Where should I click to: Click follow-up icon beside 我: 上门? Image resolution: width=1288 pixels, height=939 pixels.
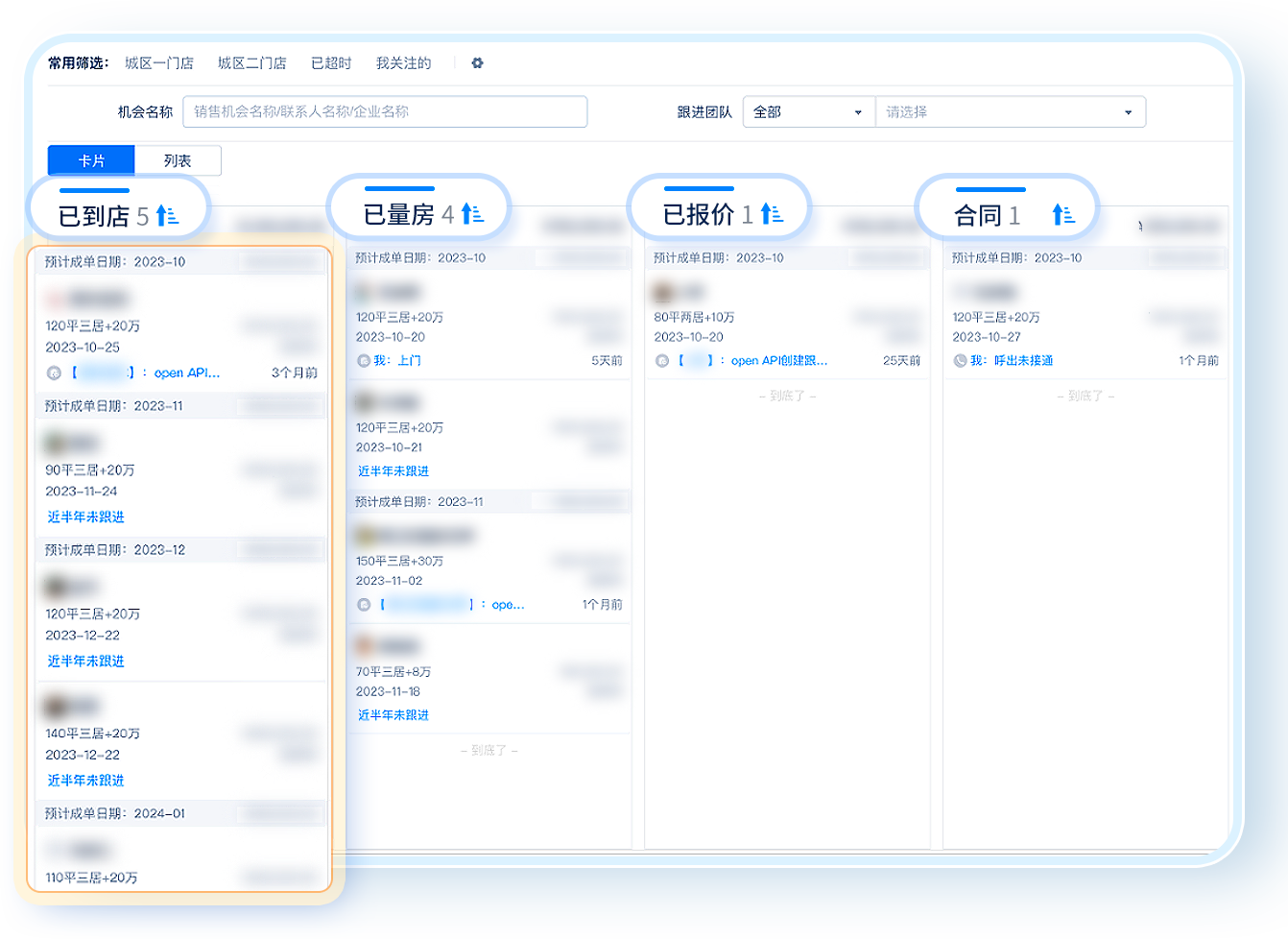(364, 361)
